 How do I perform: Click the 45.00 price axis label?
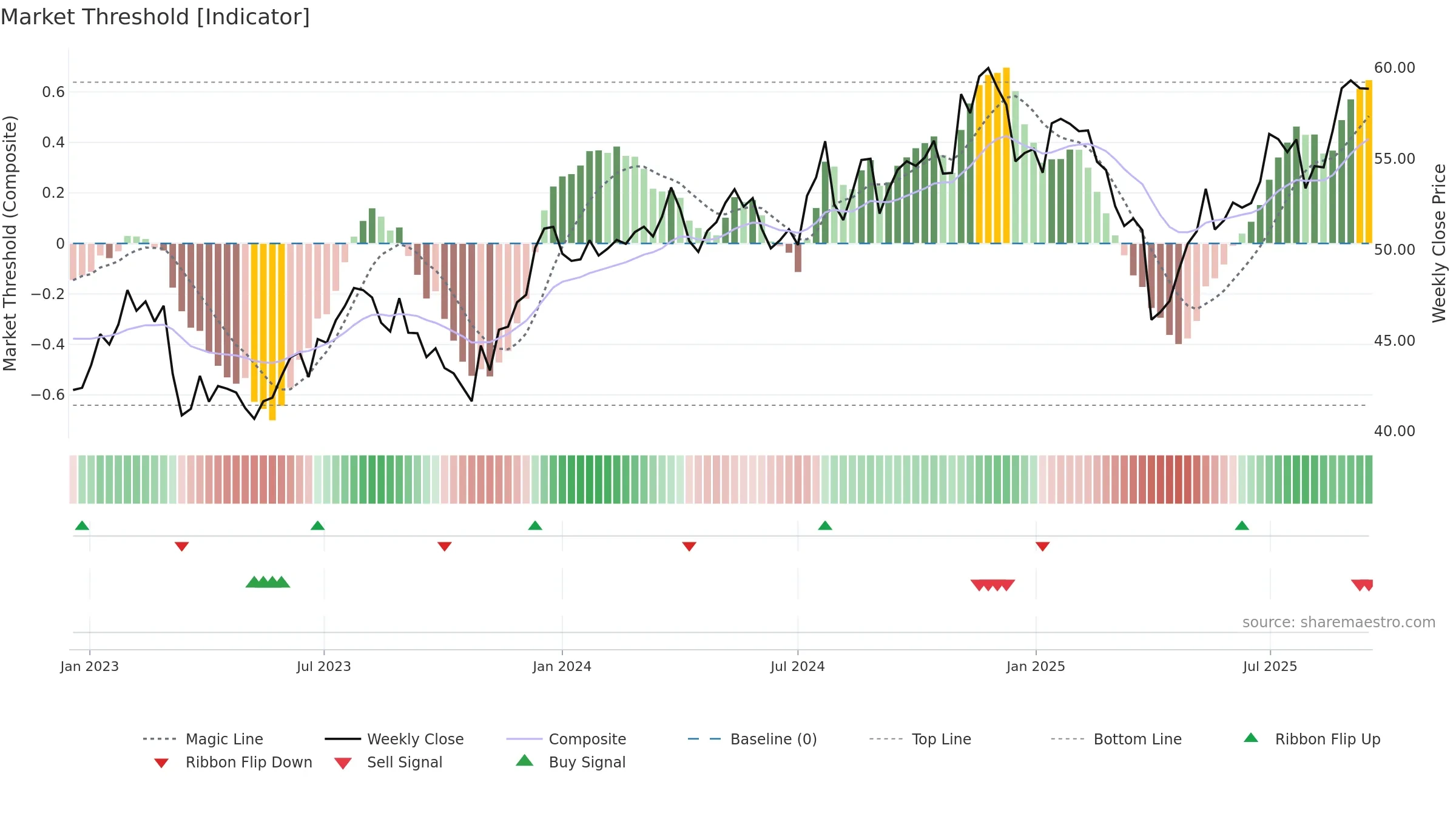1395,341
